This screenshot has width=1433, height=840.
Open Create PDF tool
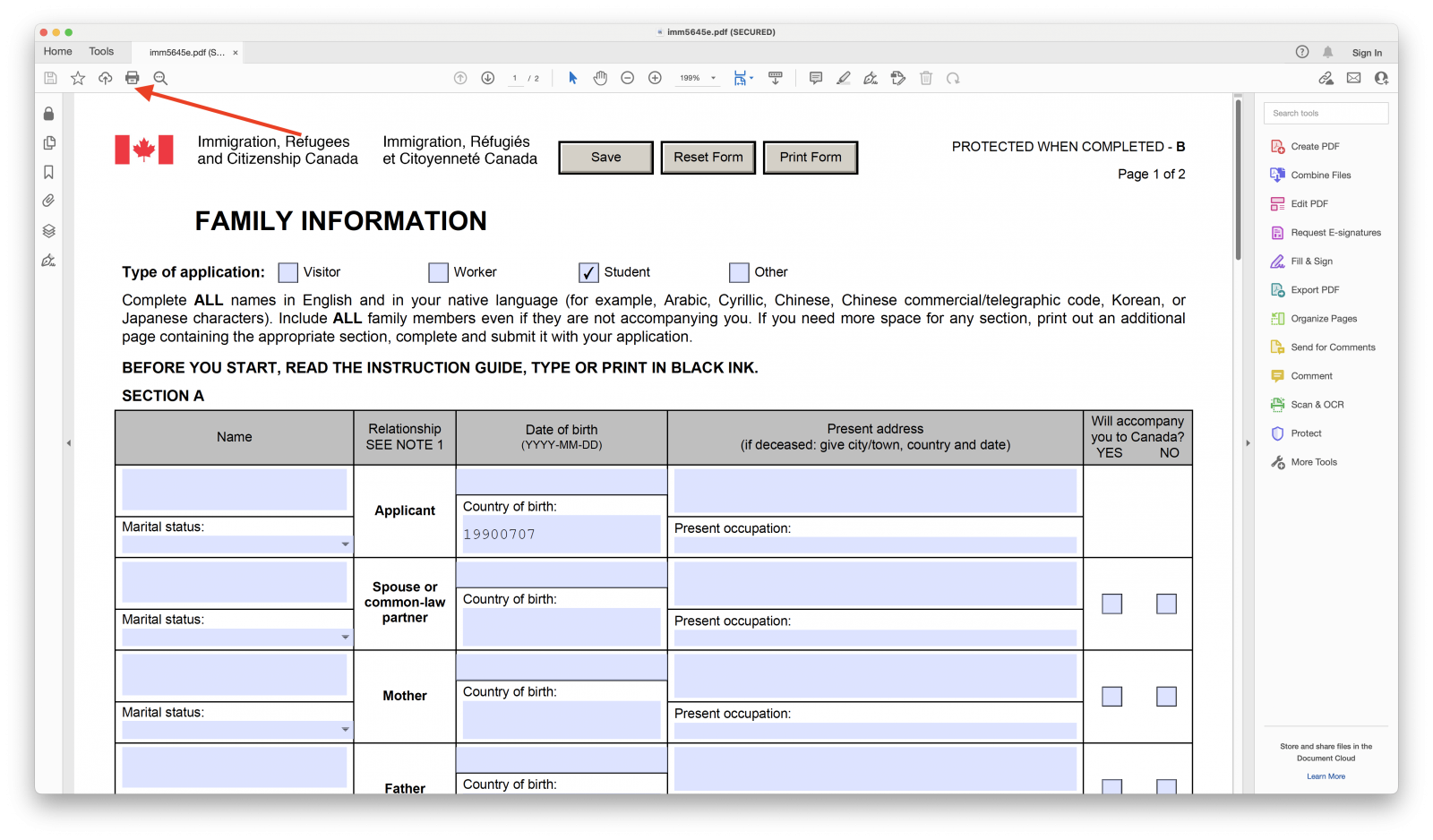[x=1305, y=147]
